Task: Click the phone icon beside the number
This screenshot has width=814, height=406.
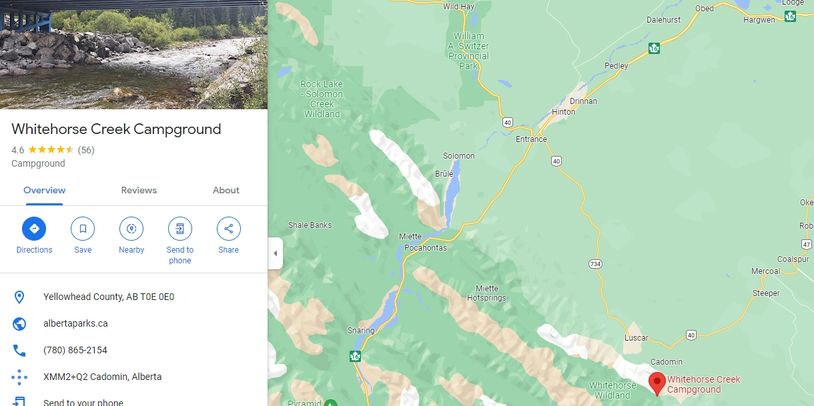Action: click(19, 350)
